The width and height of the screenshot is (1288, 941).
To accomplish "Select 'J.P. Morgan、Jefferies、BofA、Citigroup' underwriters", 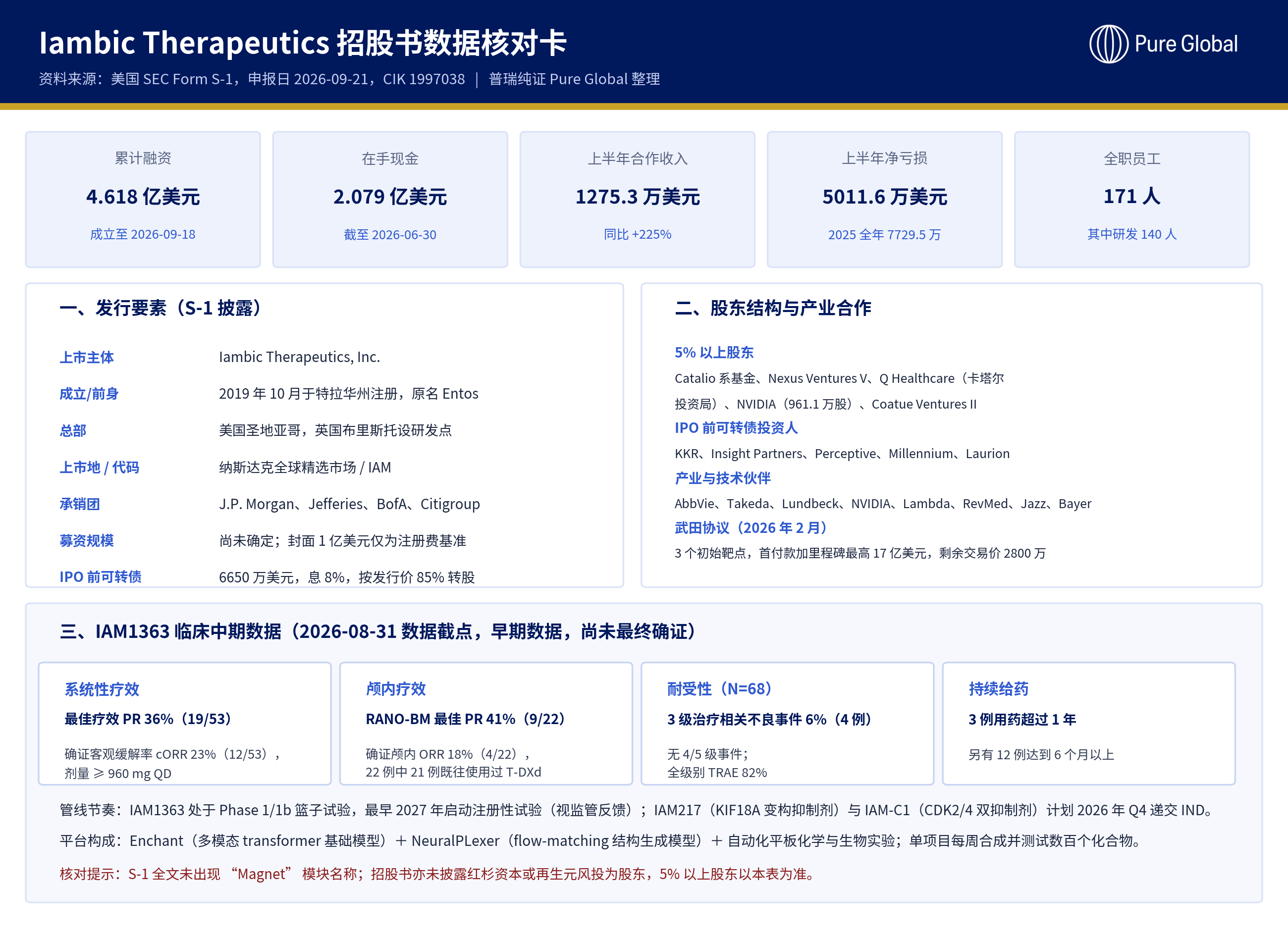I will pyautogui.click(x=350, y=504).
